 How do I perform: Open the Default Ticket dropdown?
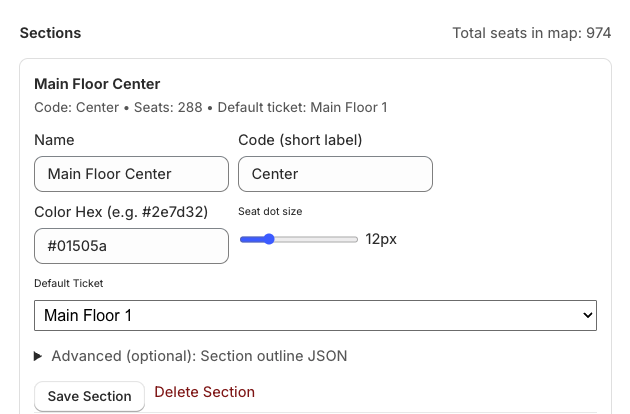coord(315,315)
